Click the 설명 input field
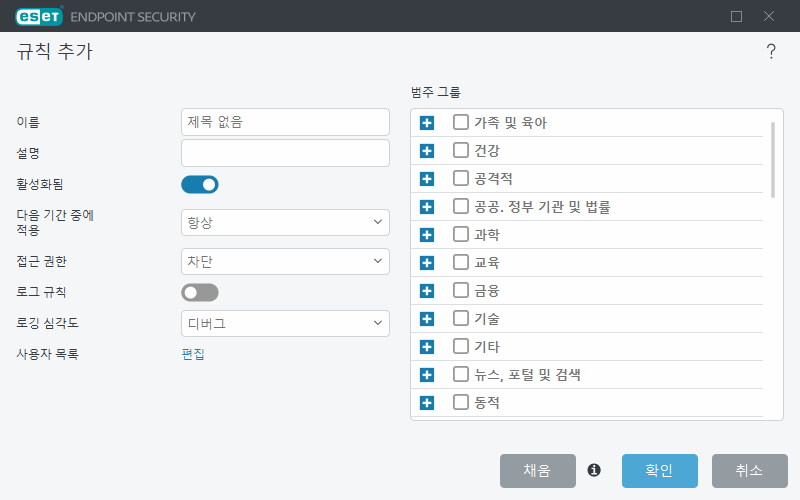This screenshot has height=500, width=800. pyautogui.click(x=285, y=153)
